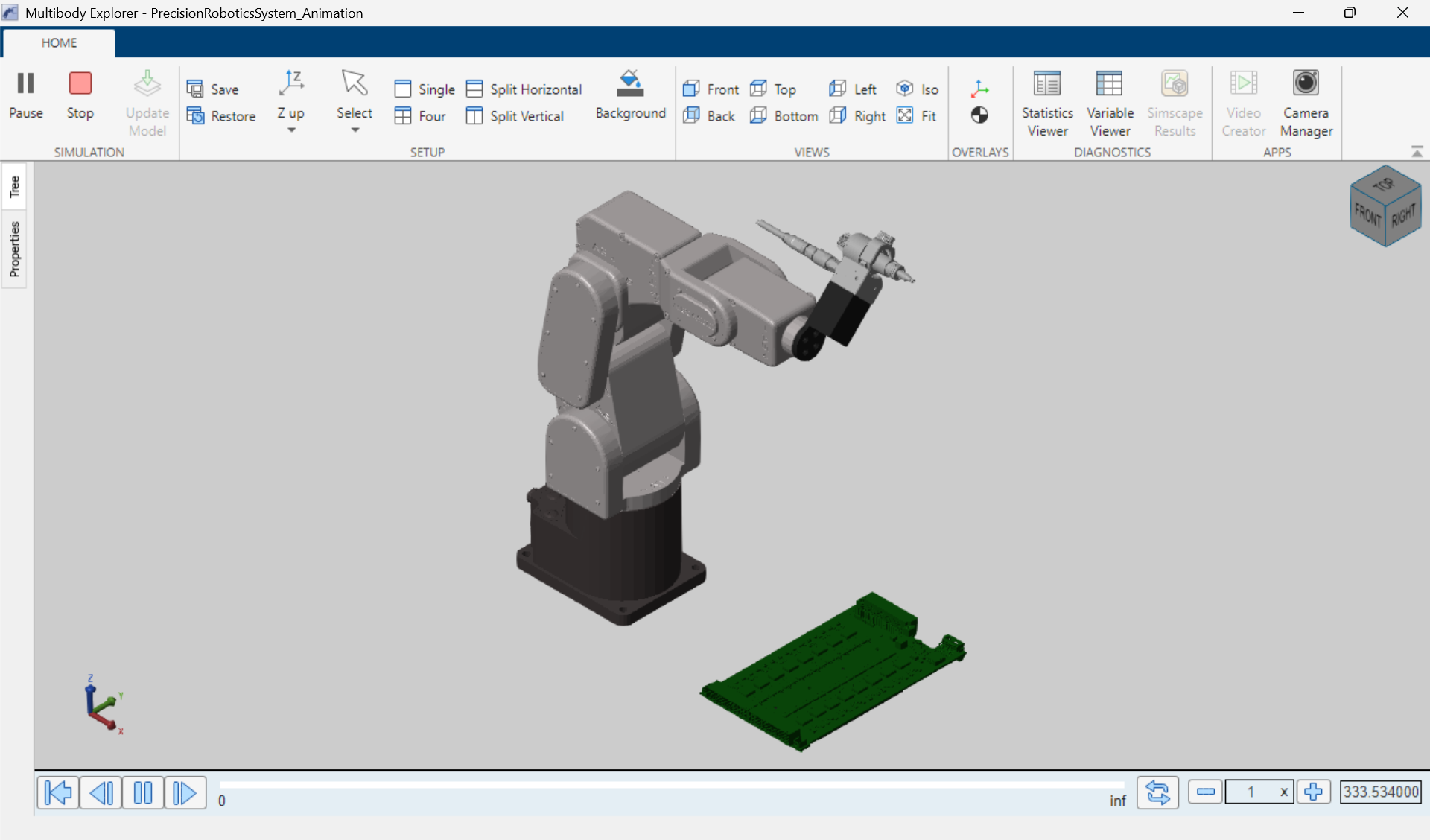This screenshot has height=840, width=1430.
Task: Set the Iso view
Action: (x=917, y=89)
